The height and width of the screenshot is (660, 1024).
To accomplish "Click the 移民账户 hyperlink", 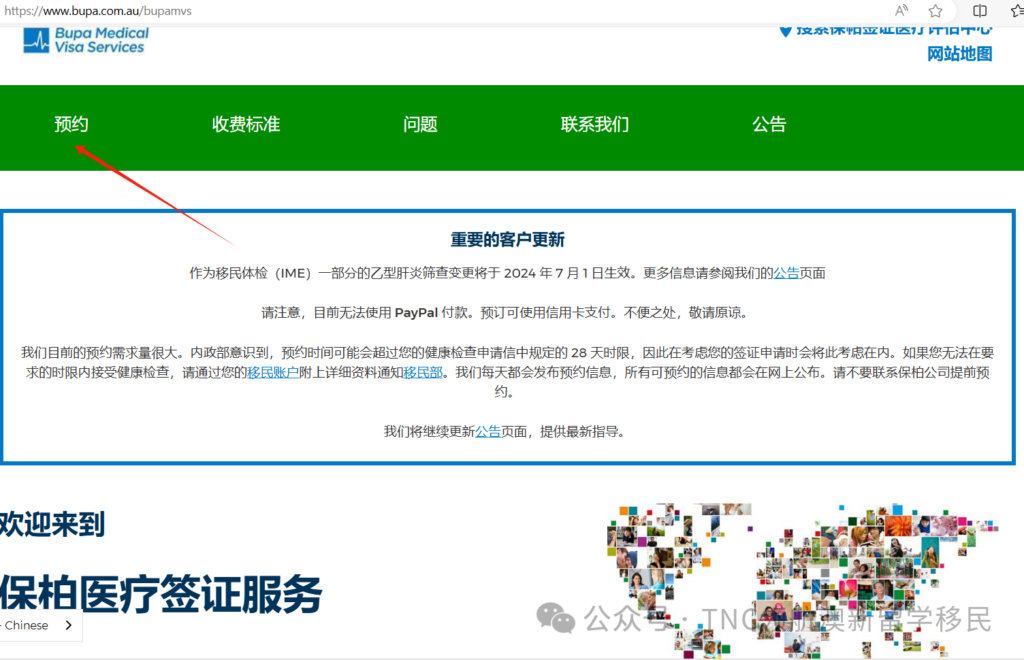I will pos(274,373).
